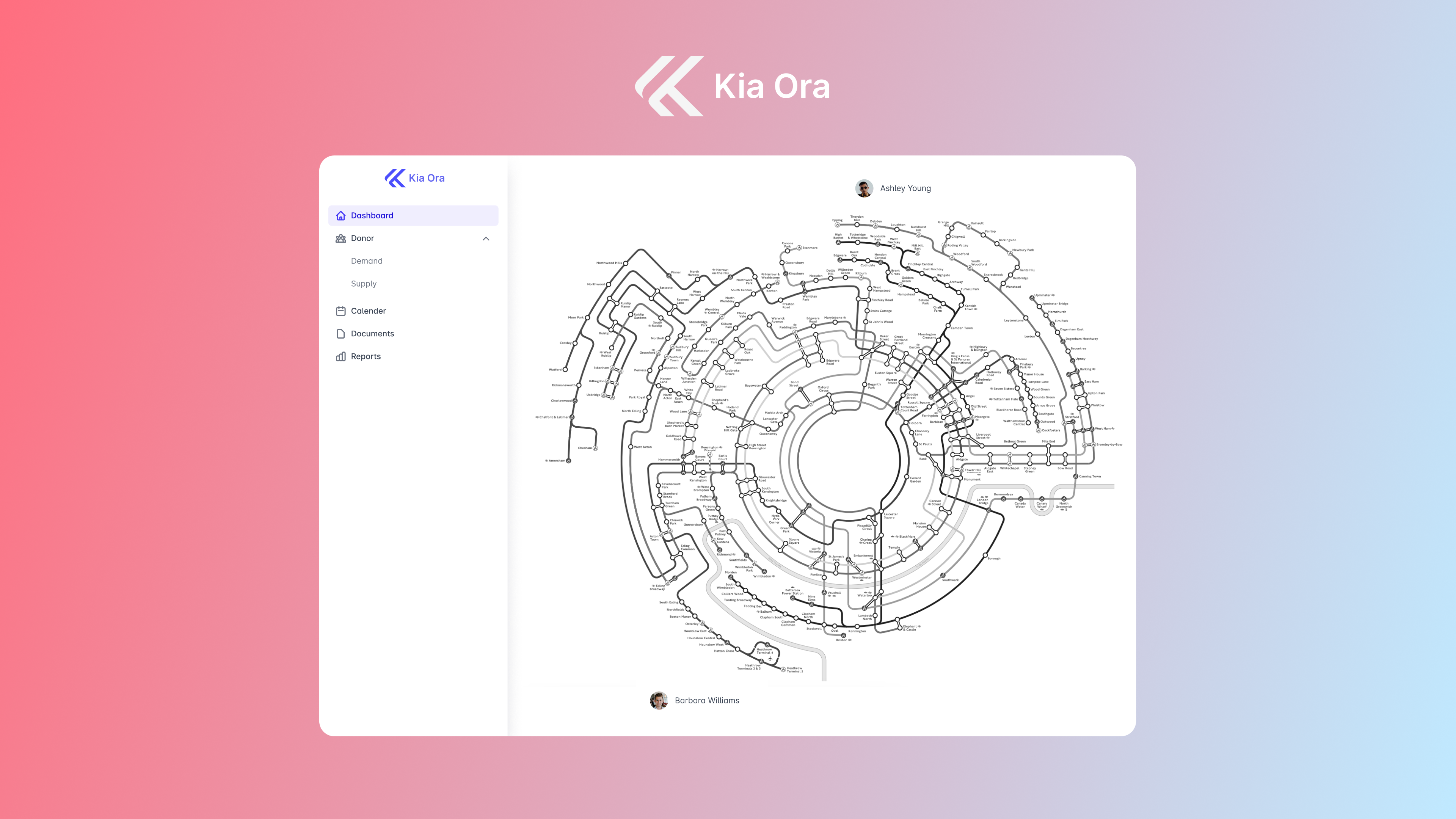The height and width of the screenshot is (819, 1456).
Task: Click Ashley Young's avatar photo
Action: tap(864, 188)
